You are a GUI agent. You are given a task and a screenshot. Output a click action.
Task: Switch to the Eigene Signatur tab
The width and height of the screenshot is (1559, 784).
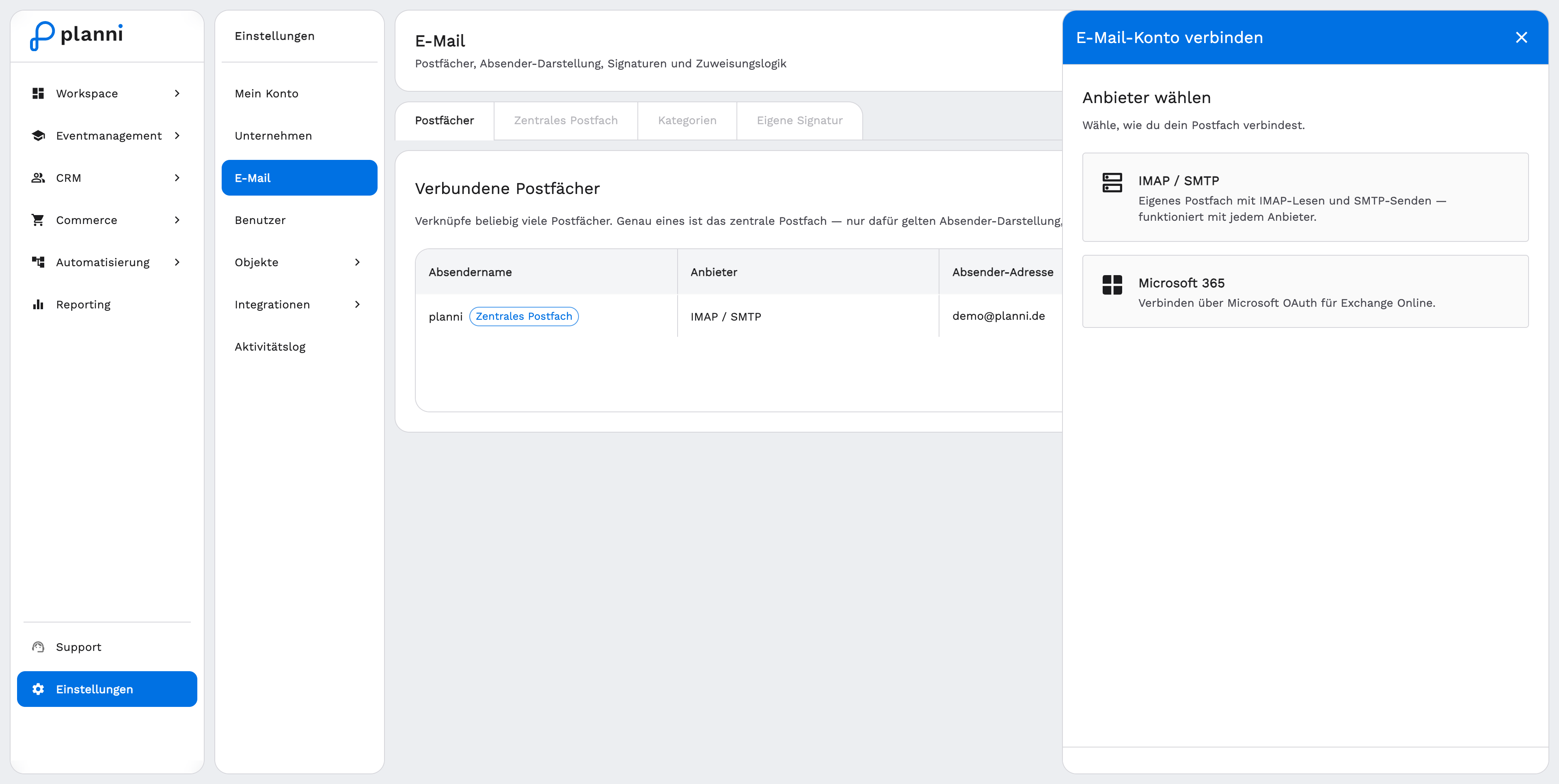(x=799, y=121)
